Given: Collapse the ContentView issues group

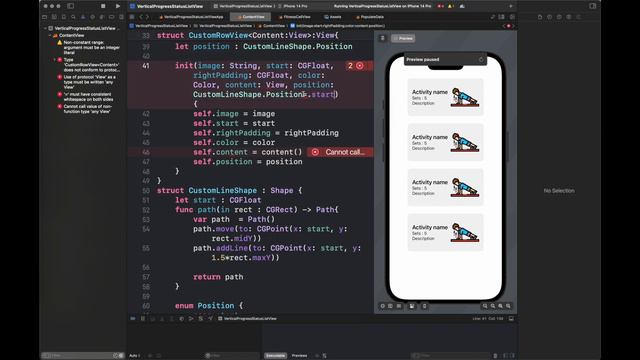Looking at the screenshot, I should pyautogui.click(x=50, y=36).
